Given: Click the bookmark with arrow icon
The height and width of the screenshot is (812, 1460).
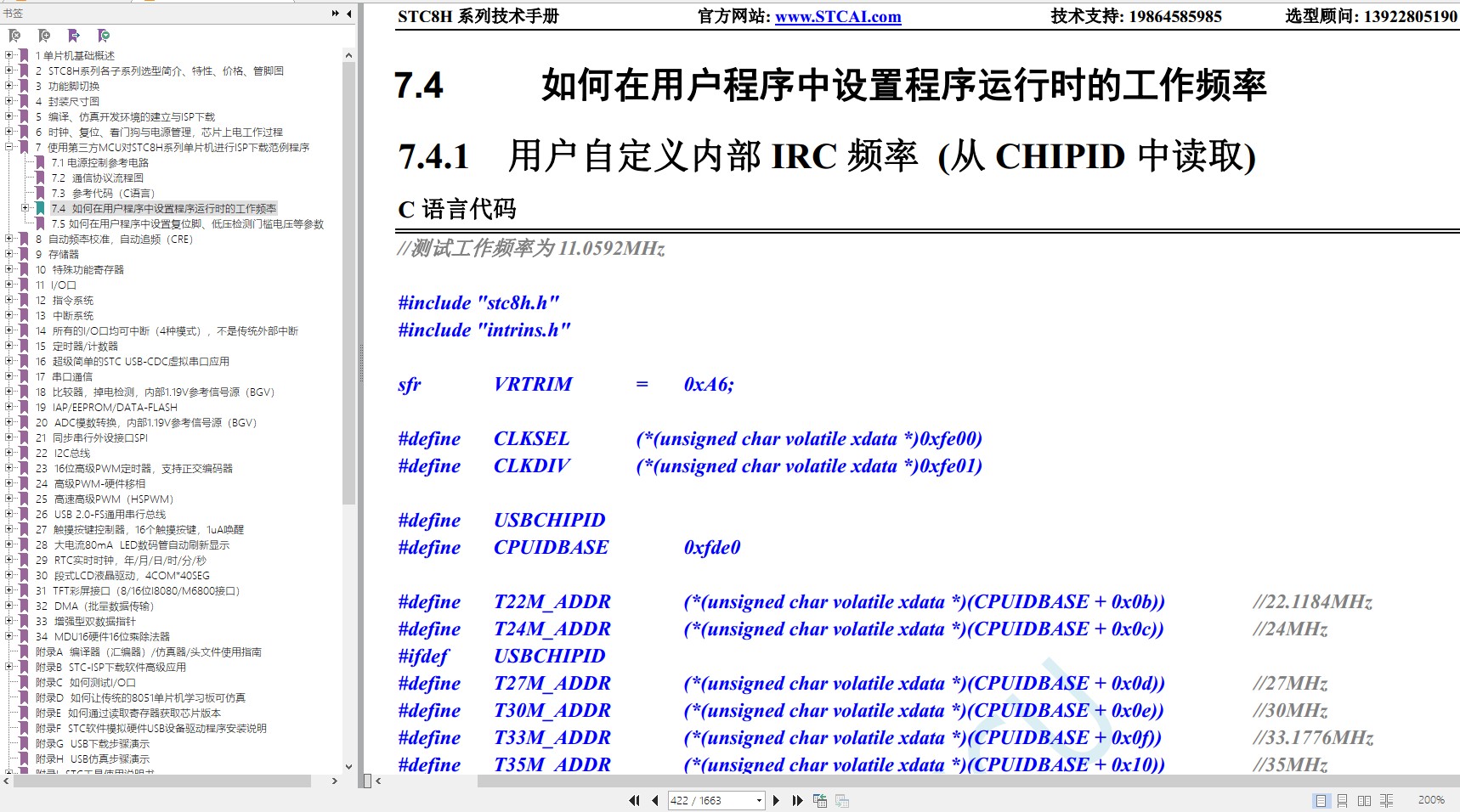Looking at the screenshot, I should (74, 36).
